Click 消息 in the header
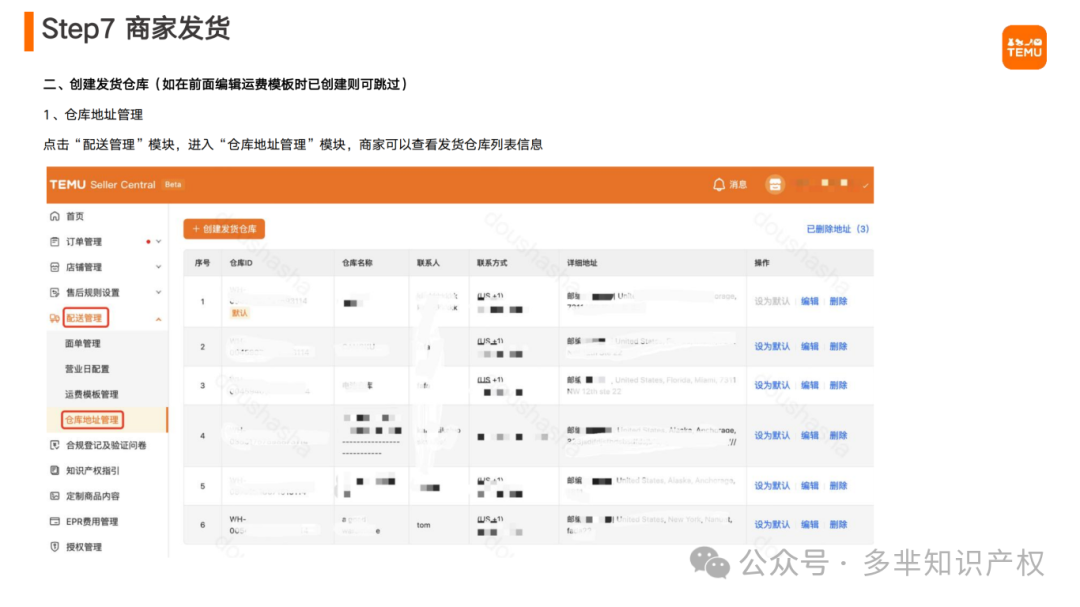Image resolution: width=1080 pixels, height=607 pixels. 738,185
